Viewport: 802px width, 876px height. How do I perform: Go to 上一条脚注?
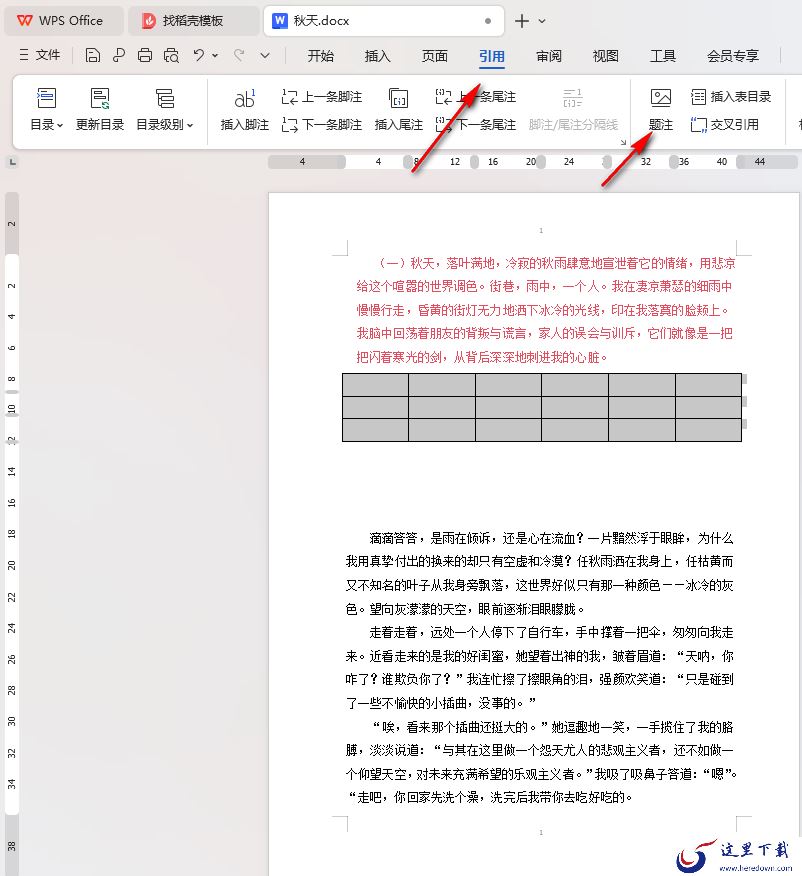[321, 97]
